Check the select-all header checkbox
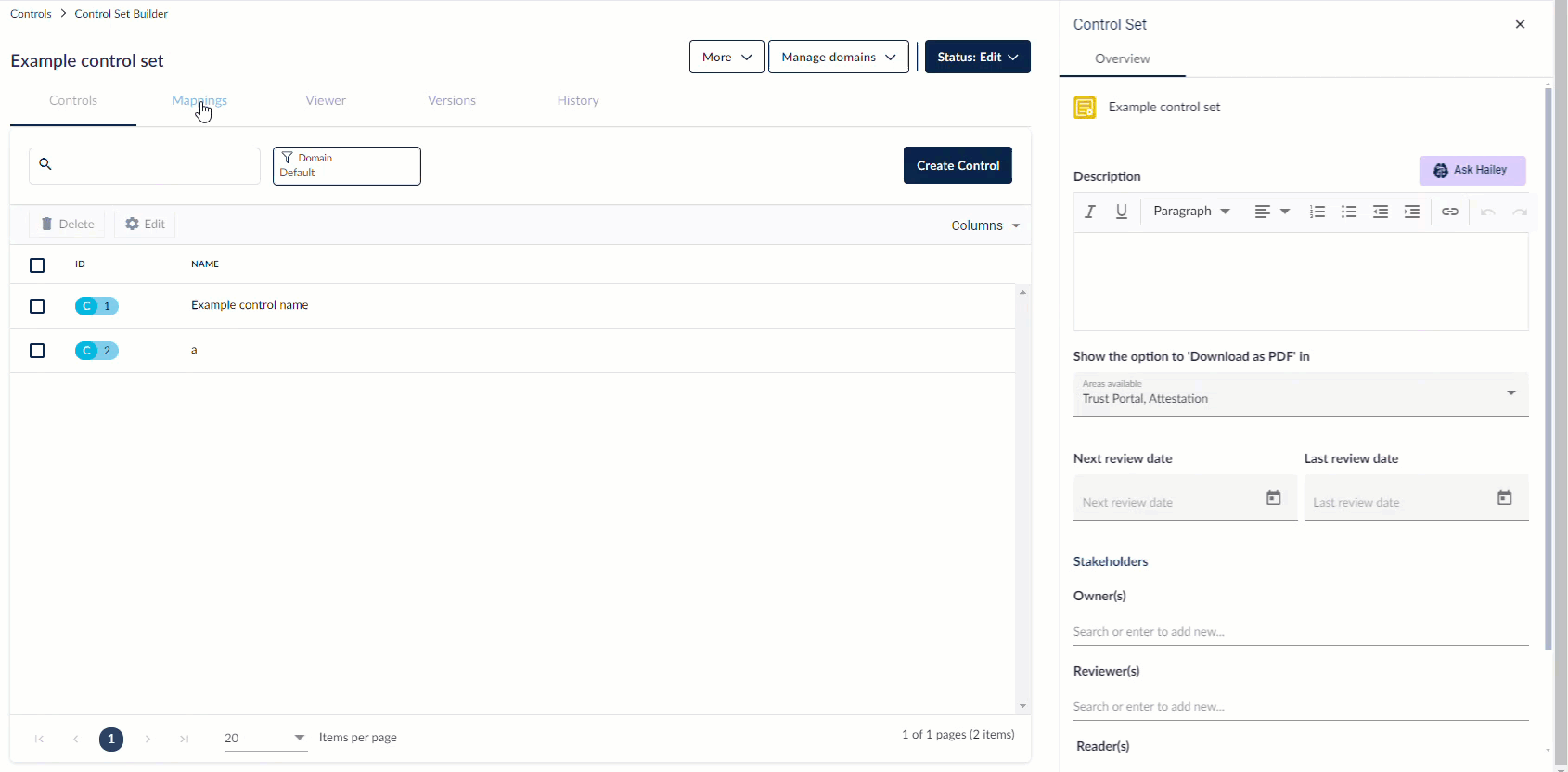Viewport: 1568px width, 772px height. pyautogui.click(x=37, y=265)
